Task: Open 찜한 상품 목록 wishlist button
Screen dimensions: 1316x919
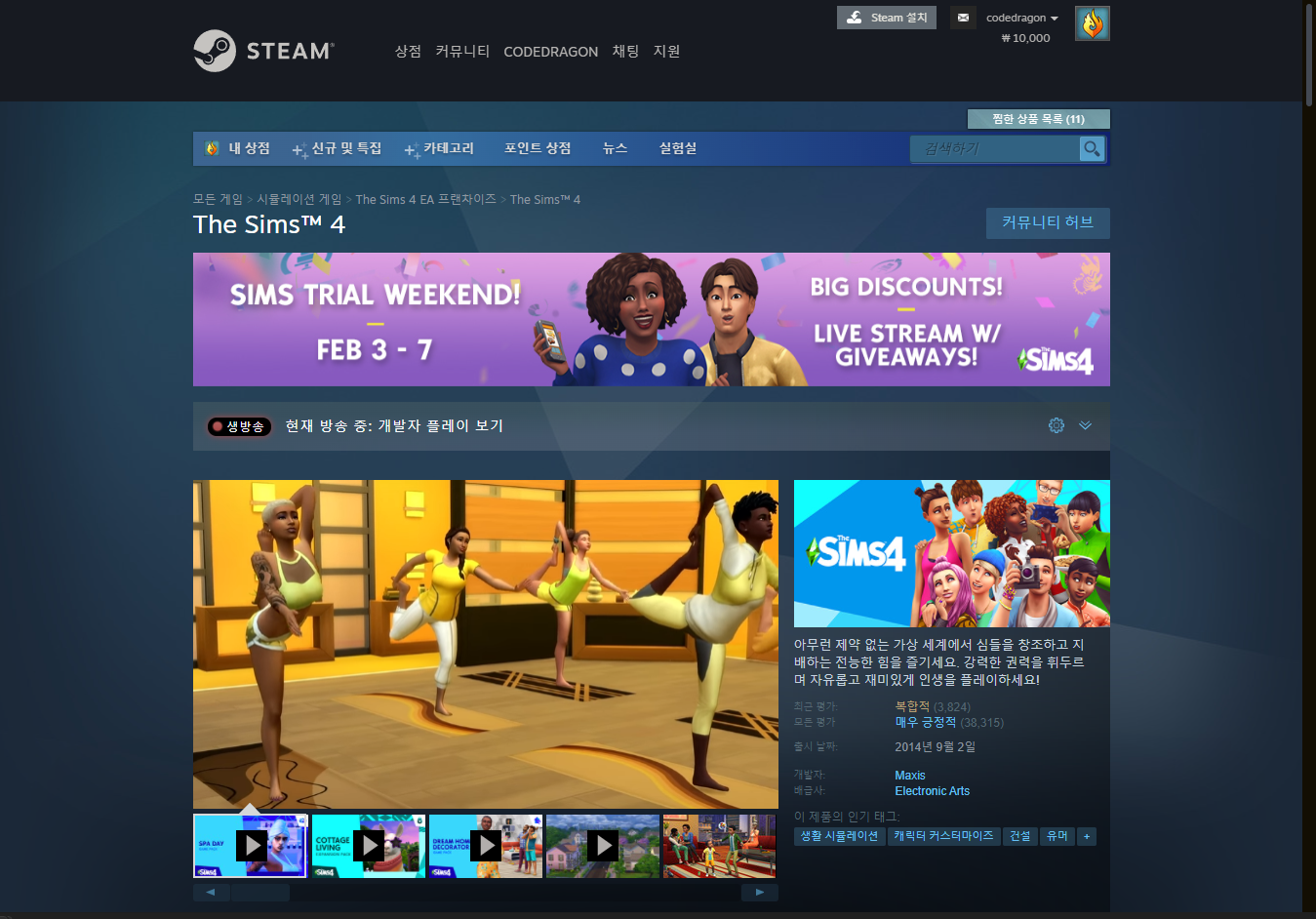Action: pyautogui.click(x=1038, y=119)
